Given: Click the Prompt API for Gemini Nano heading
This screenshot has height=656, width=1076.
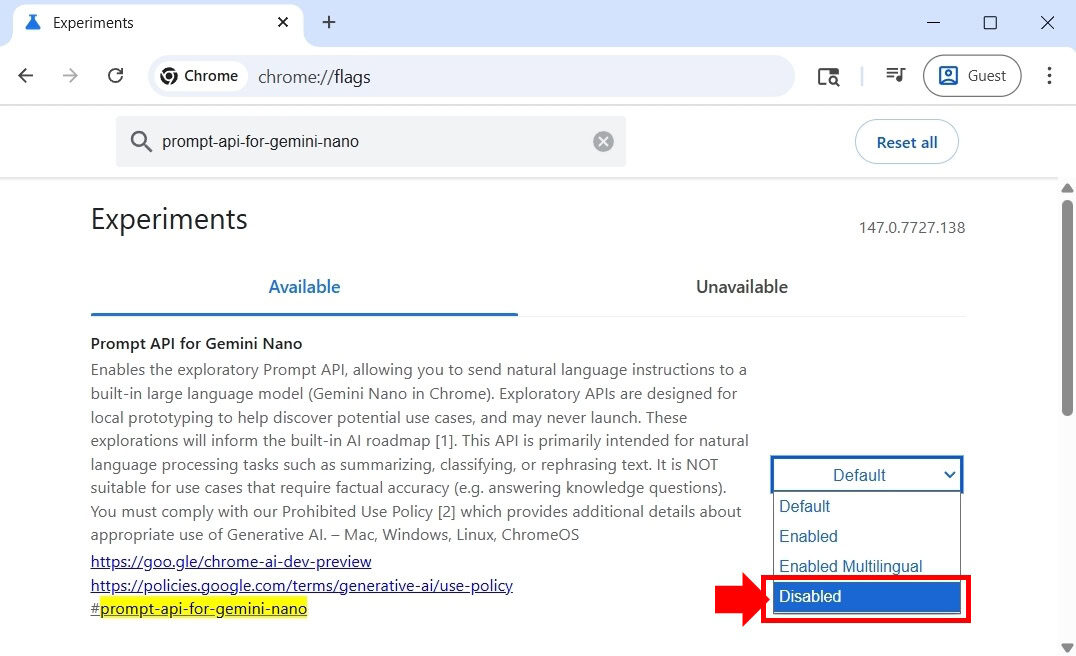Looking at the screenshot, I should (x=196, y=343).
